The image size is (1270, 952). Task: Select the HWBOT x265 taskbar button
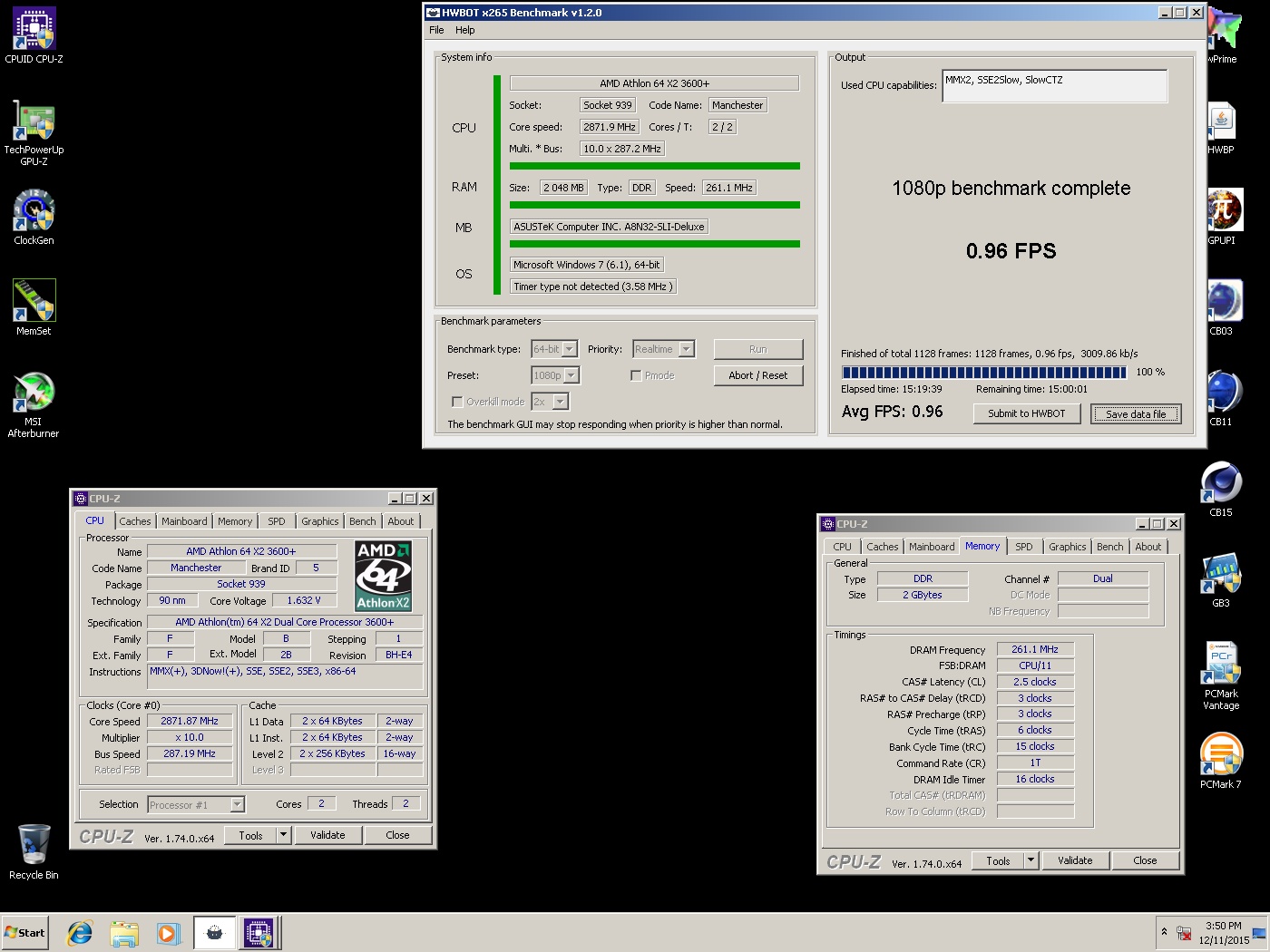pos(214,932)
